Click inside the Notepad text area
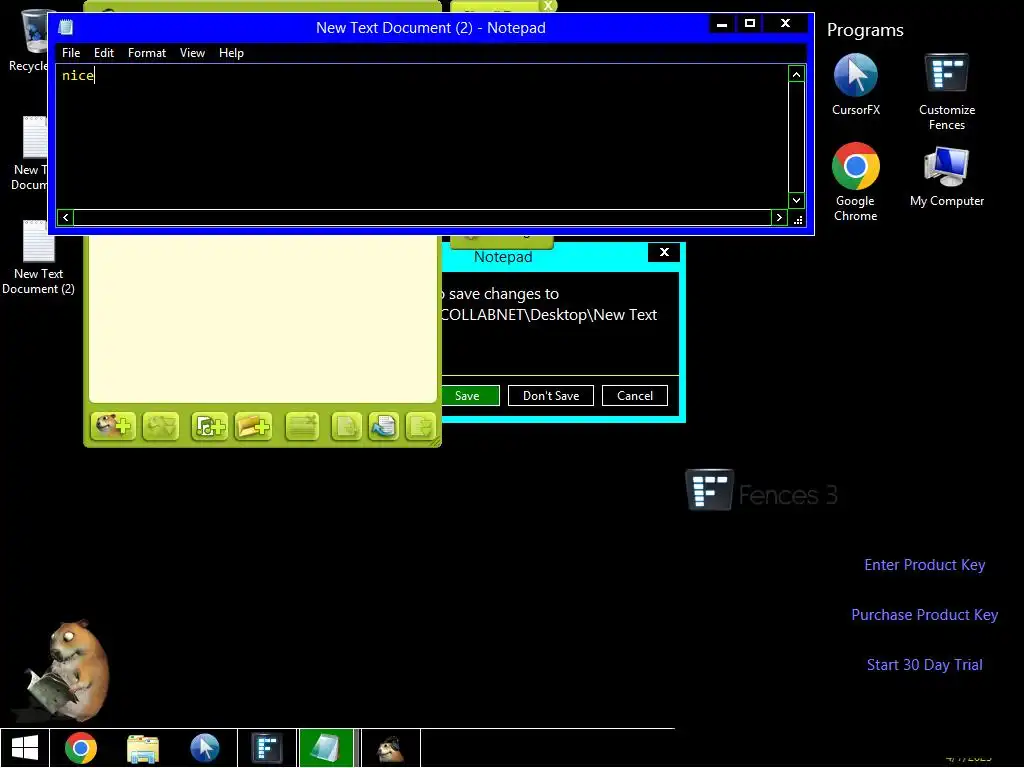Screen dimensions: 1024x768 422,136
